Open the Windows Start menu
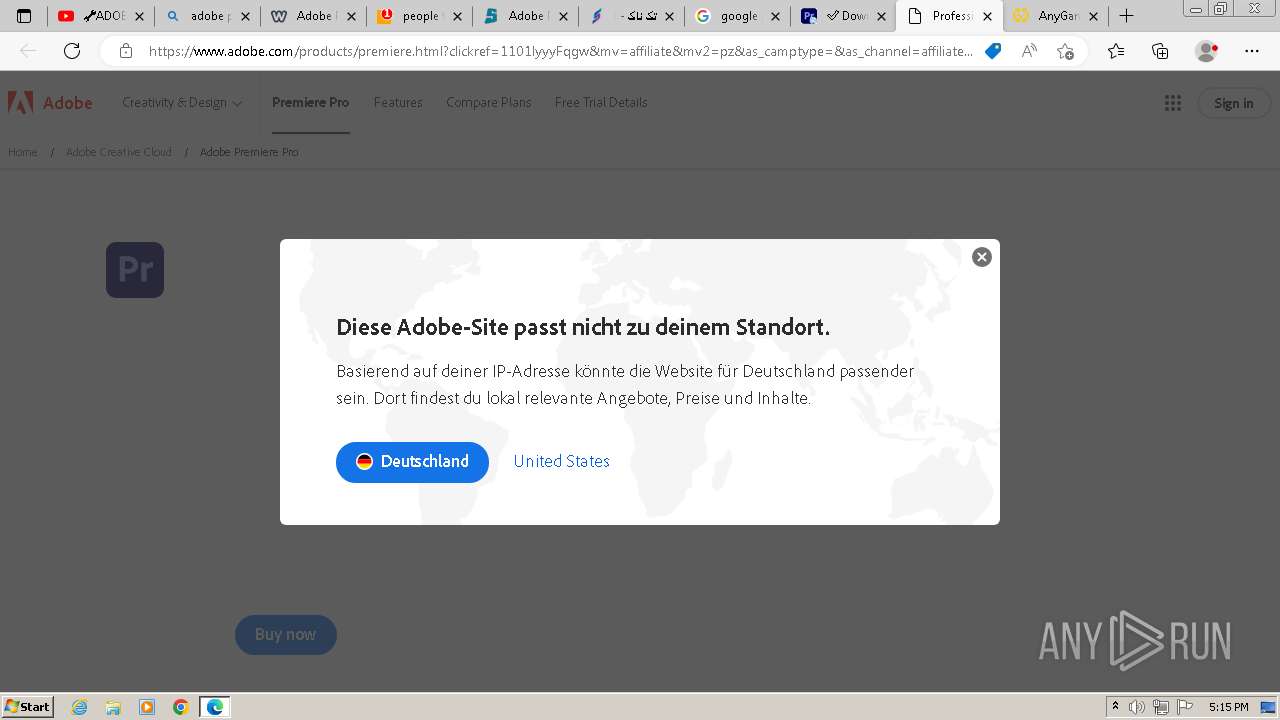 [28, 707]
